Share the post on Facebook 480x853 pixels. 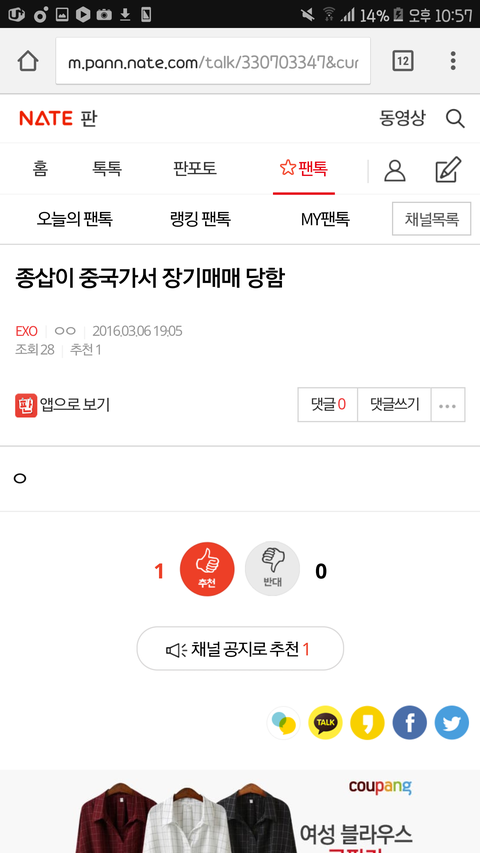pyautogui.click(x=409, y=722)
